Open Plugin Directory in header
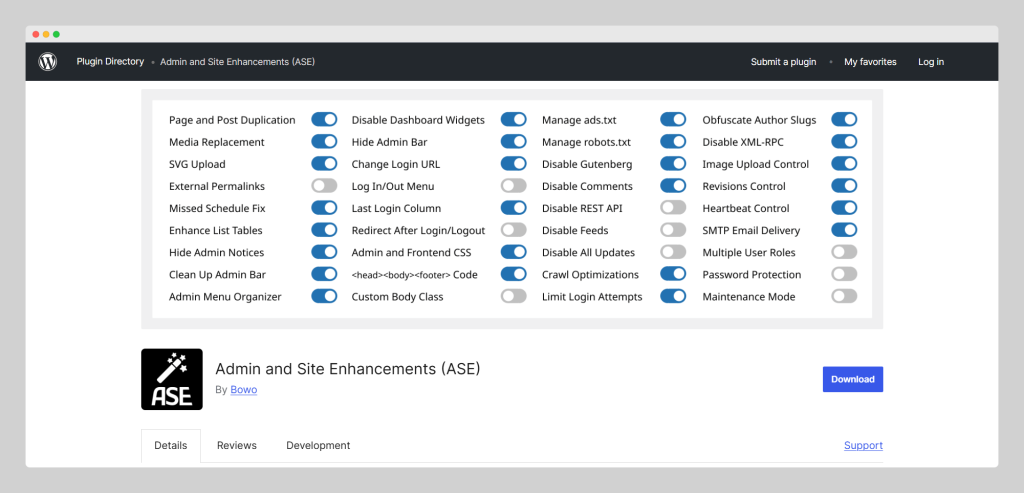The image size is (1024, 493). (x=110, y=61)
